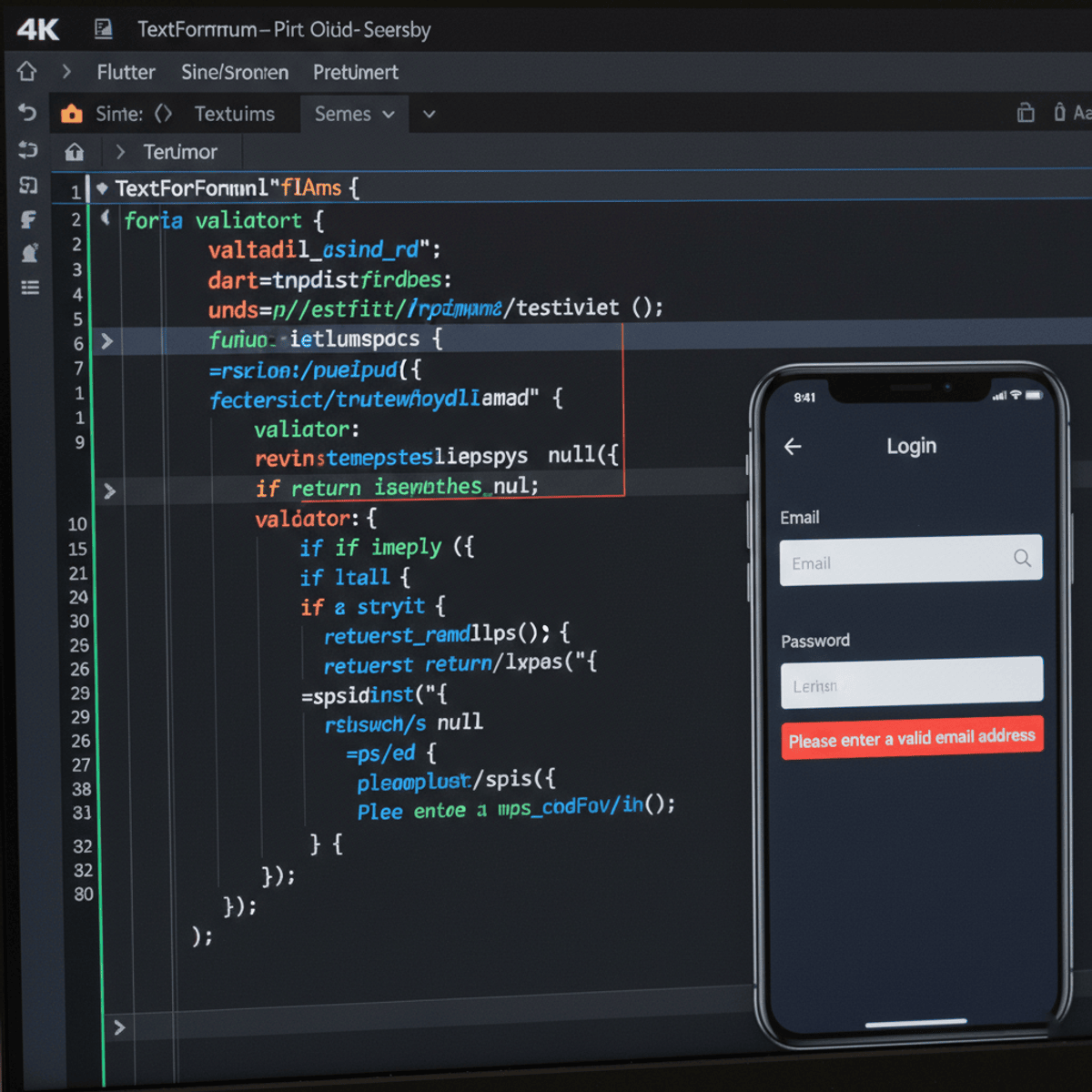Click the sync arrows icon in the left sidebar
This screenshot has width=1092, height=1092.
coord(27,151)
